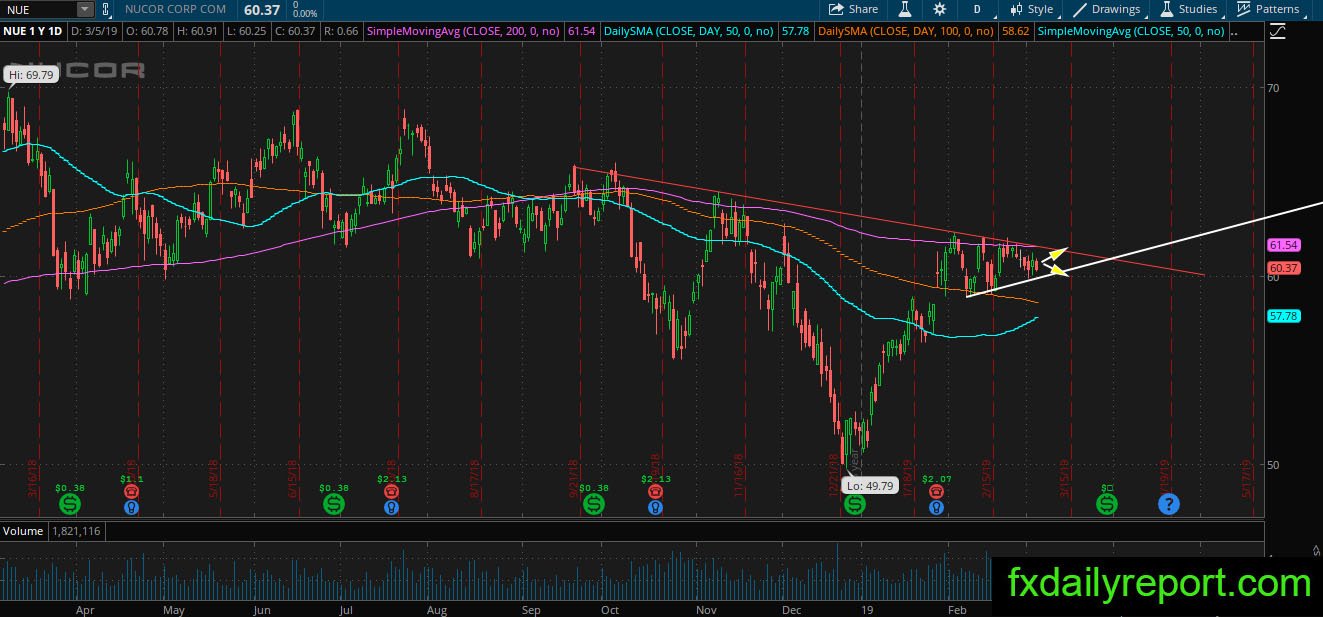Click the red $2.07 earnings phone icon
This screenshot has width=1323, height=617.
935,493
